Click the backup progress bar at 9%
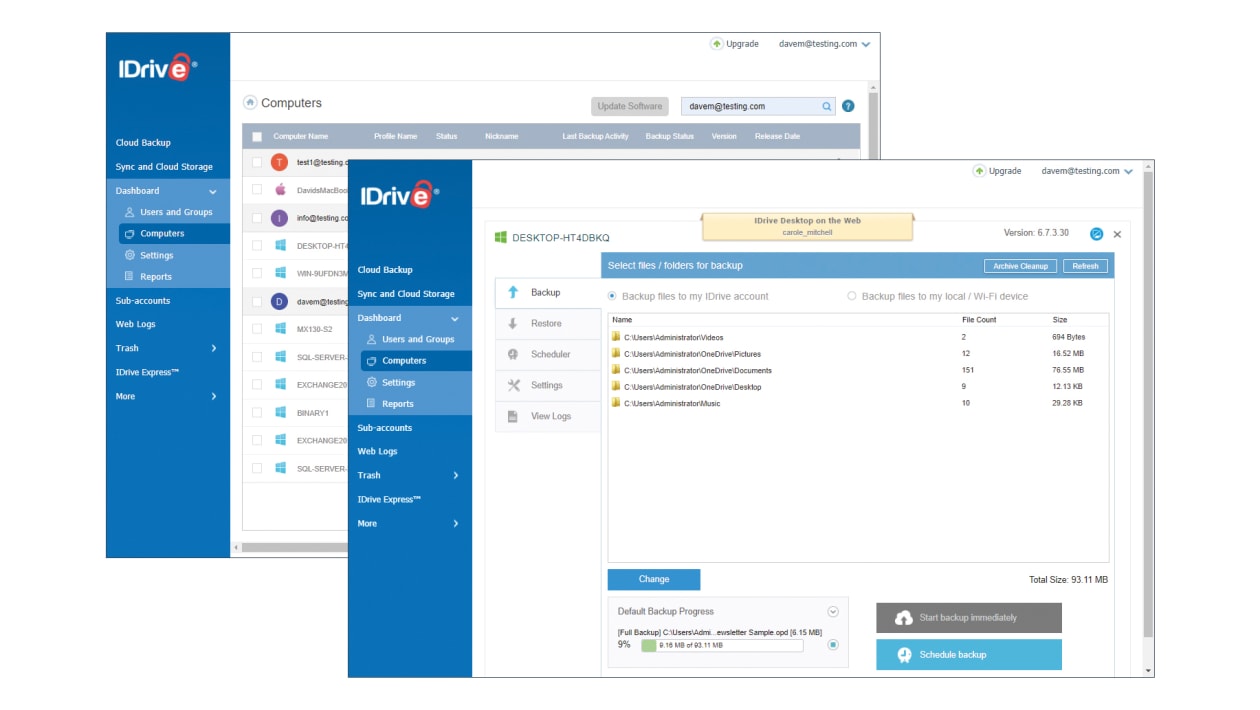 (x=722, y=646)
